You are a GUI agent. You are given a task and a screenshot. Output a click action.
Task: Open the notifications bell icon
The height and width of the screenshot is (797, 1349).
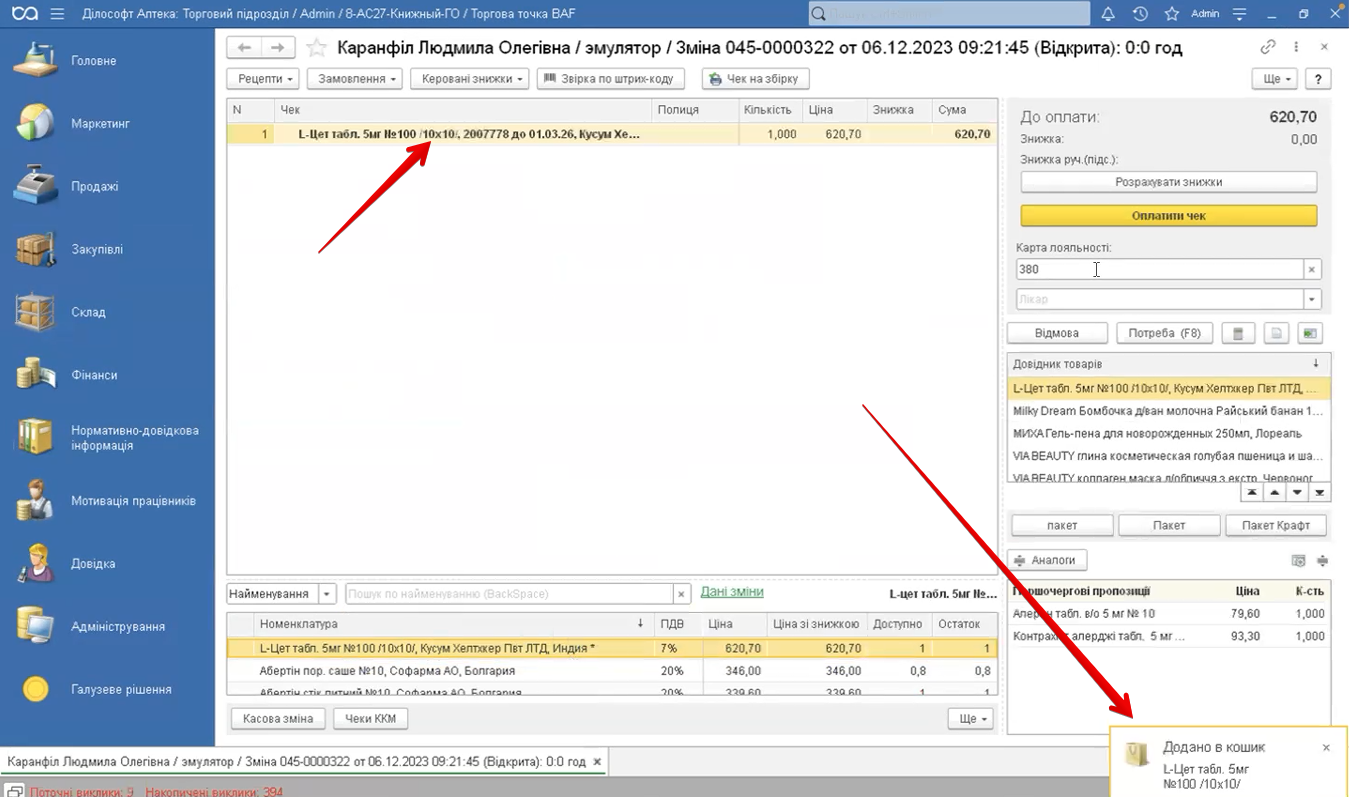pos(1108,14)
